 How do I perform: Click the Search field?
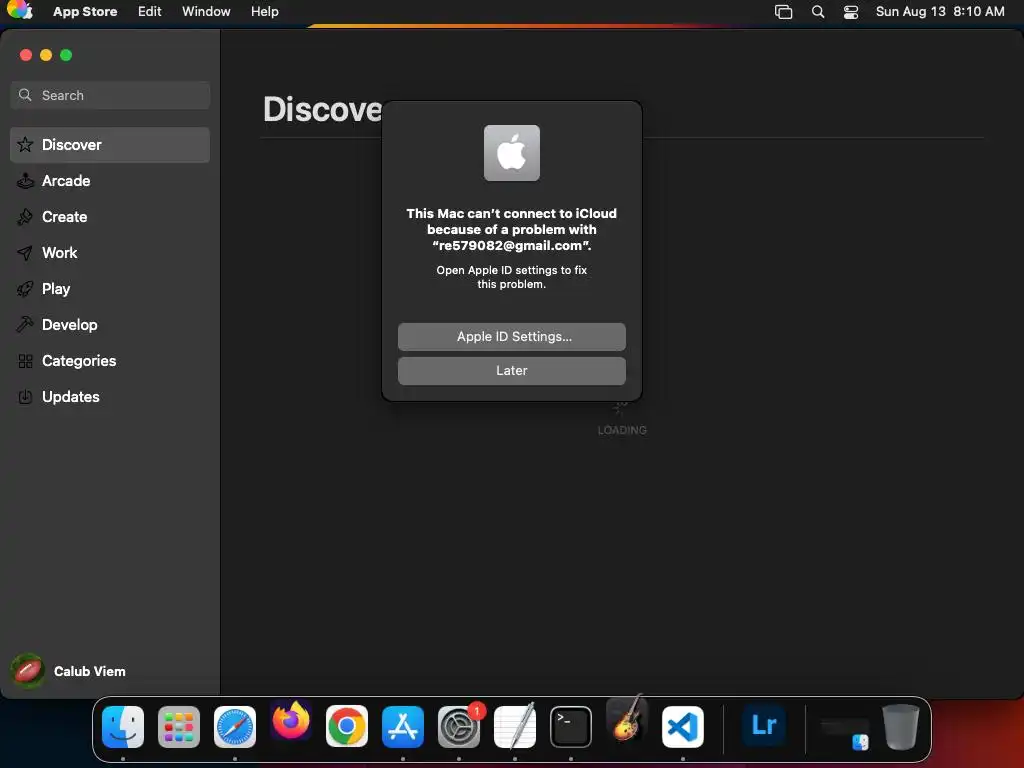pyautogui.click(x=110, y=95)
